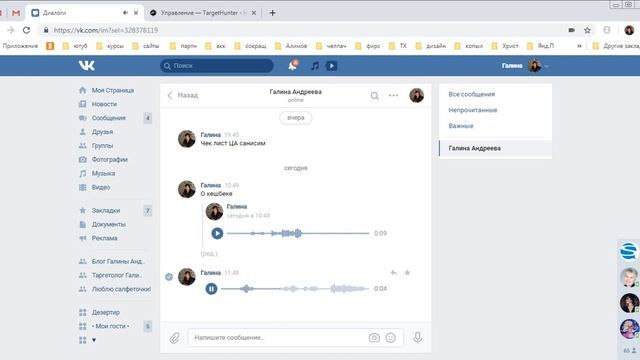This screenshot has height=360, width=640.
Task: Seek in the 0:04 voice message waveform
Action: pos(295,289)
